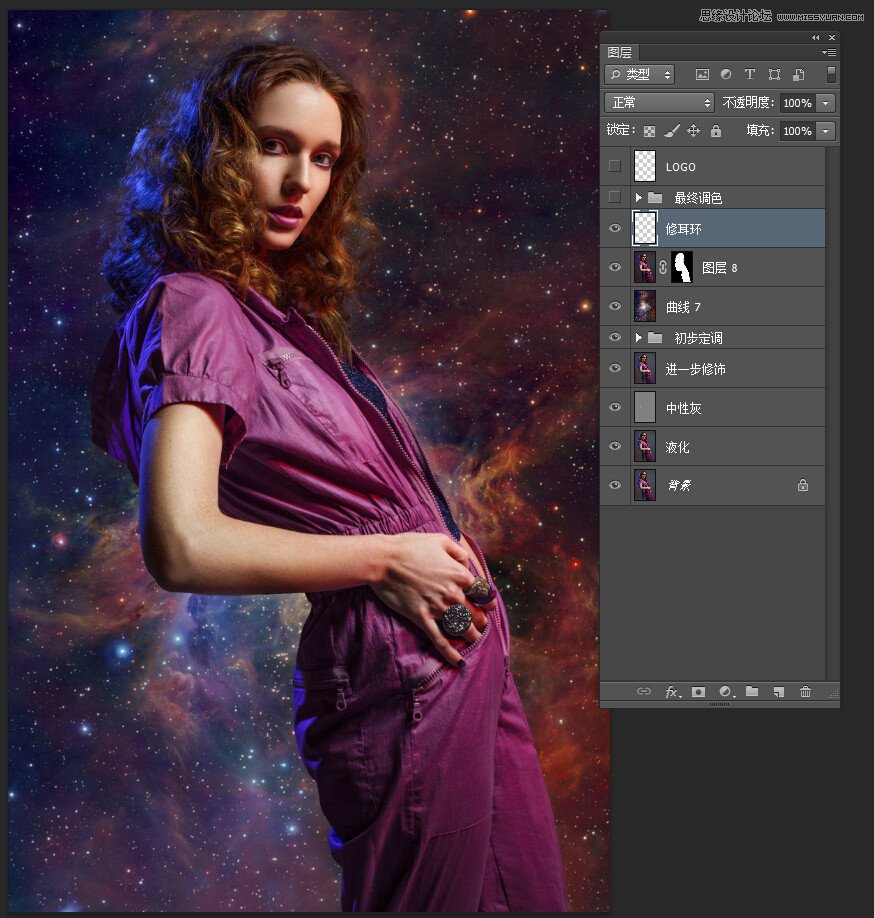Open the layers panel flyout menu
The height and width of the screenshot is (918, 874).
(x=829, y=52)
